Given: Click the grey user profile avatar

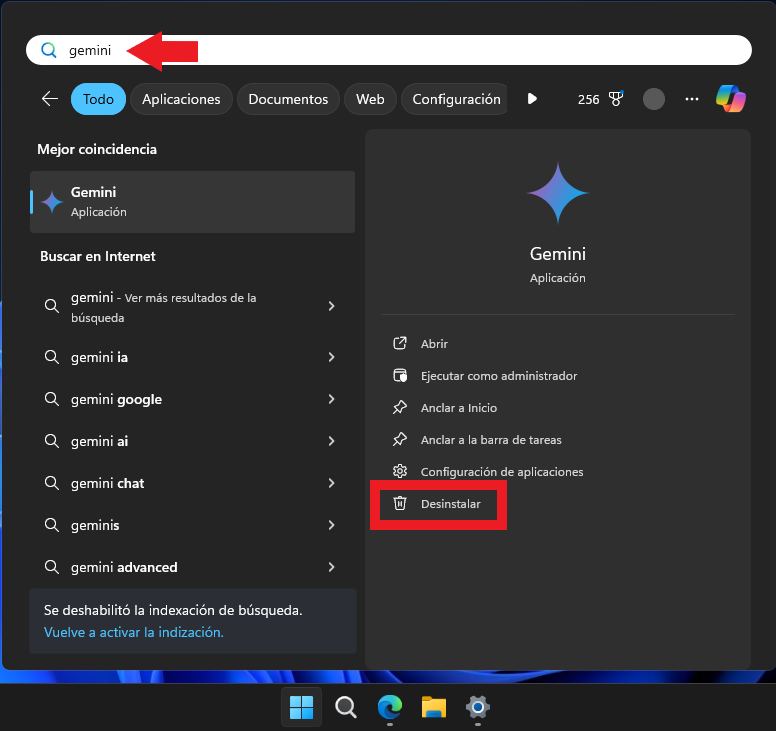Looking at the screenshot, I should [x=653, y=99].
